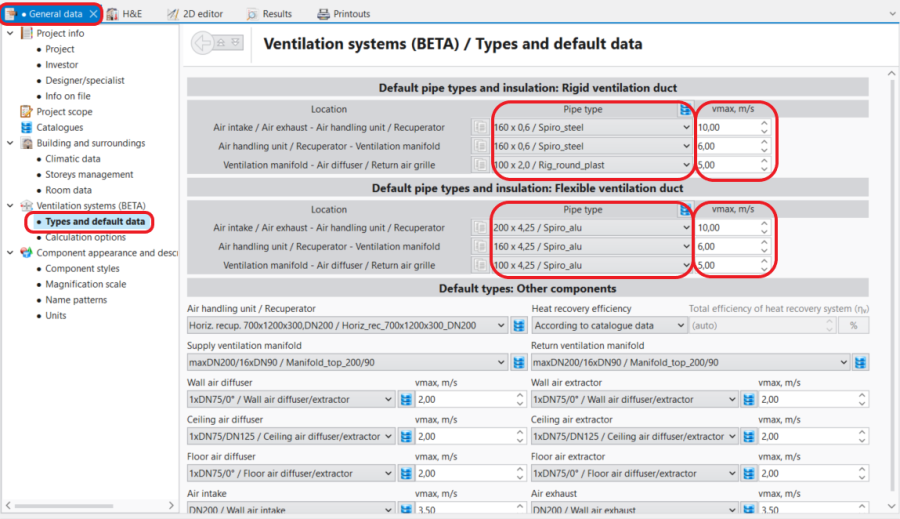900x519 pixels.
Task: Click catalogue icon beside Return ventilation manifold
Action: pyautogui.click(x=860, y=362)
